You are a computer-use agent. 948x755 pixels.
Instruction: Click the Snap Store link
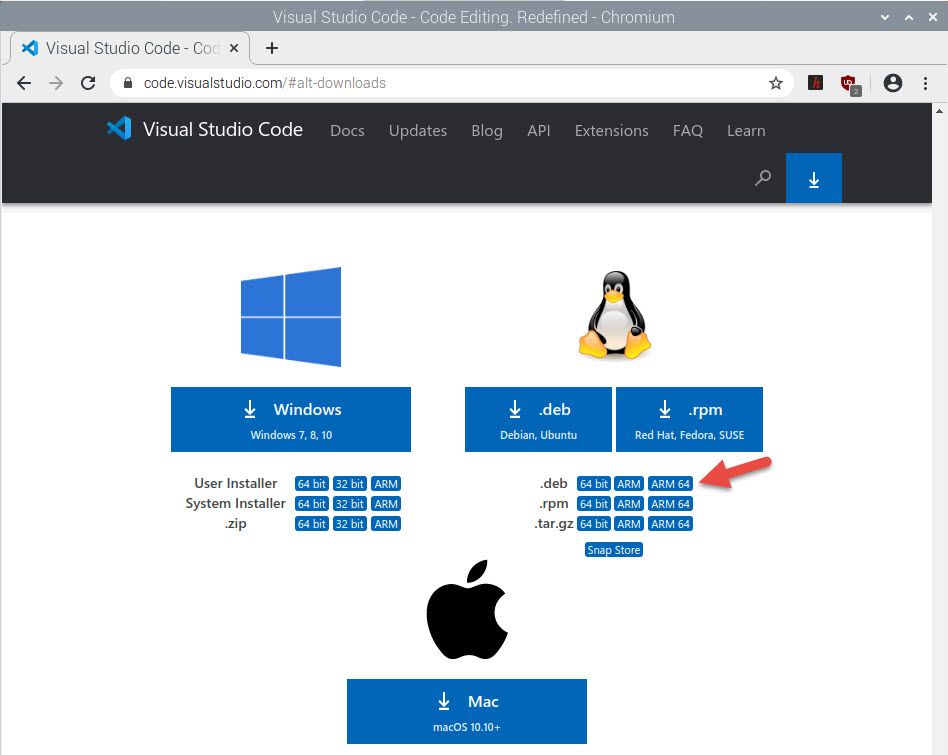pos(614,549)
